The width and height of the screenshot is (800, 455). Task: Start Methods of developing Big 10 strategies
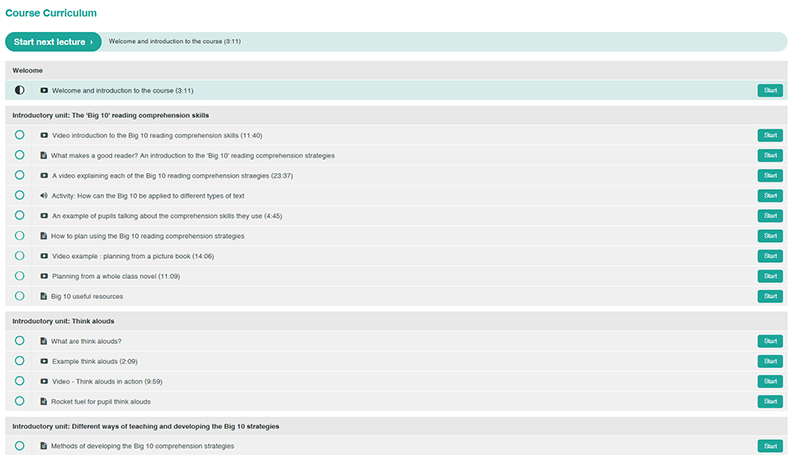pos(770,446)
